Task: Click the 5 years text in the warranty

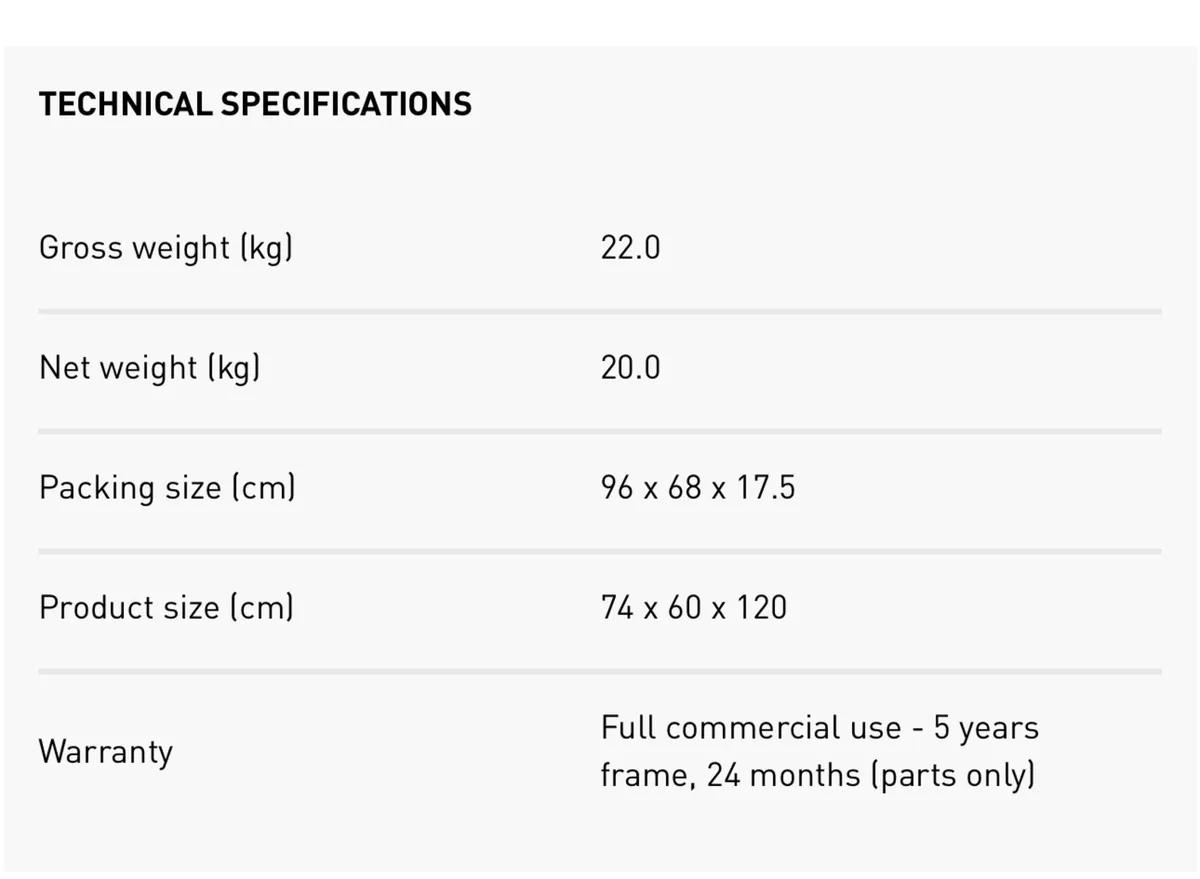Action: 986,728
